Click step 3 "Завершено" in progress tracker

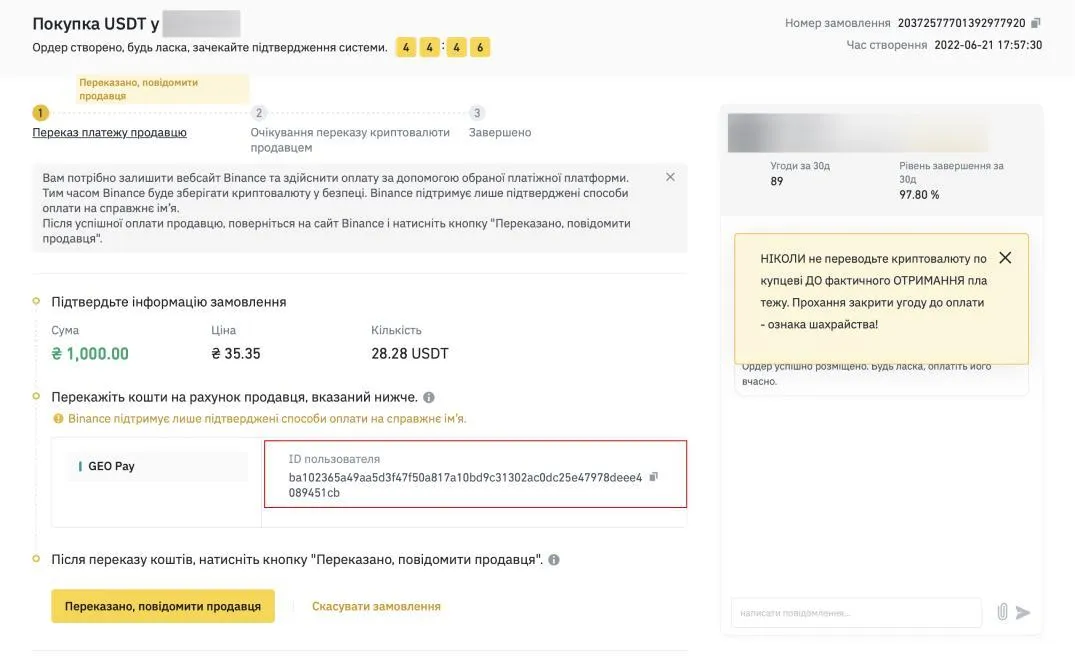(x=500, y=132)
